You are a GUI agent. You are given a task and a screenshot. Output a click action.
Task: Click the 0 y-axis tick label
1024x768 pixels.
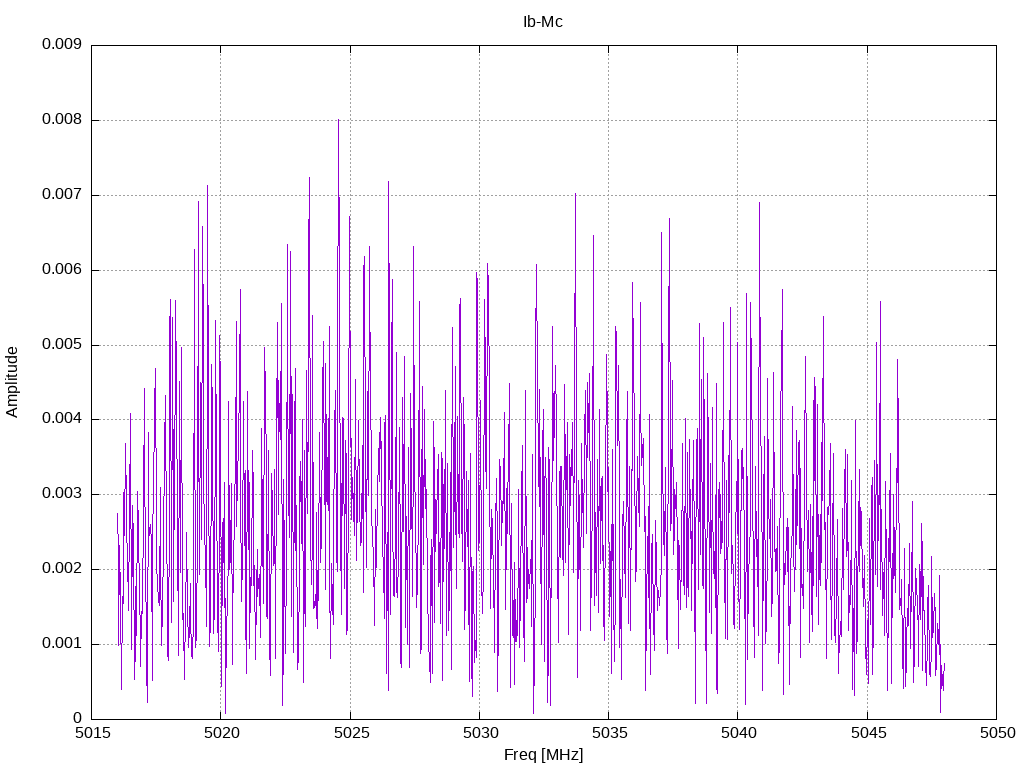(77, 718)
